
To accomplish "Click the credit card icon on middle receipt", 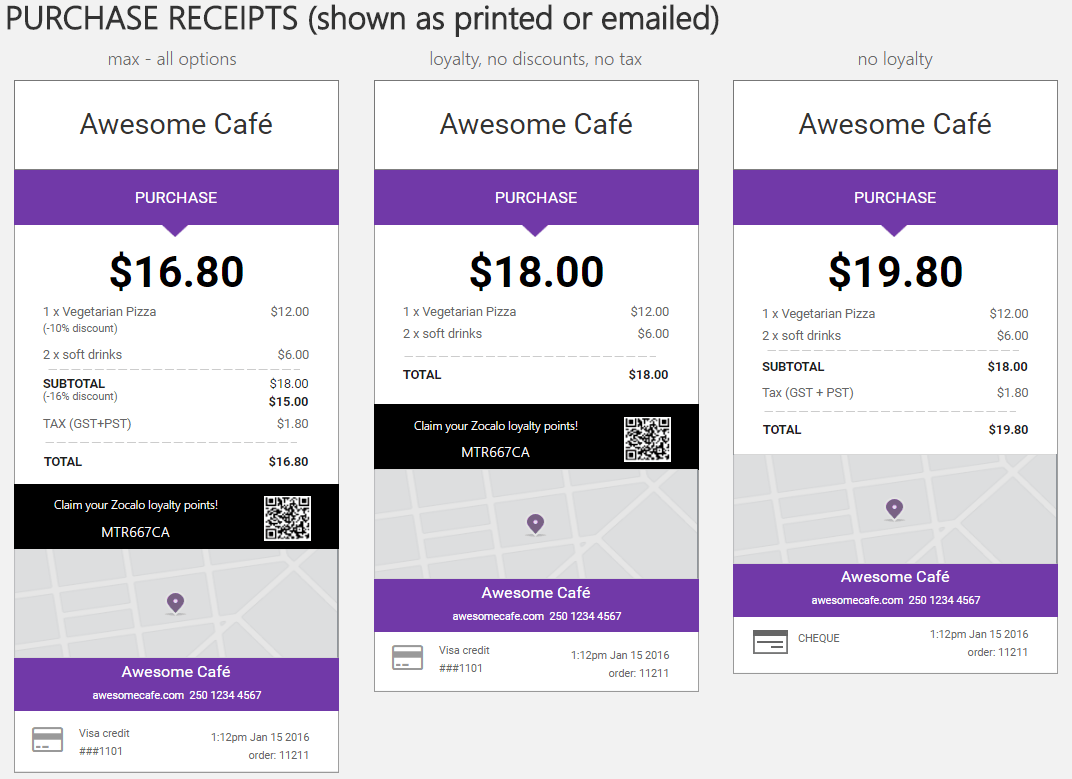I will (x=407, y=658).
